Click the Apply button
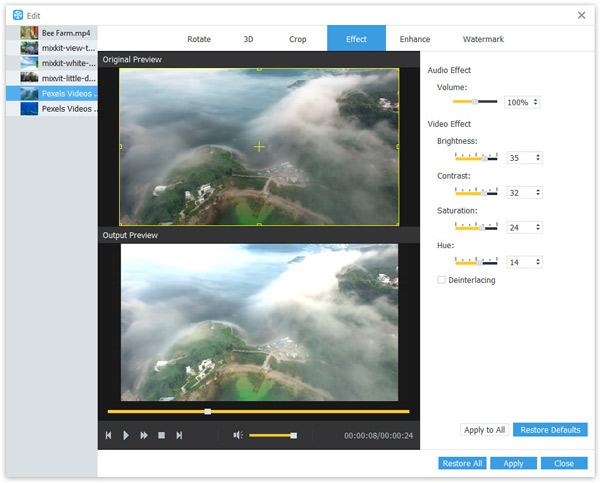 pos(513,463)
